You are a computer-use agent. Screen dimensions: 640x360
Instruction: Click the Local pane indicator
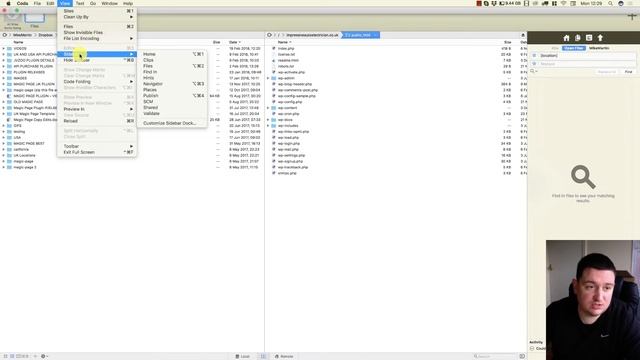click(242, 356)
